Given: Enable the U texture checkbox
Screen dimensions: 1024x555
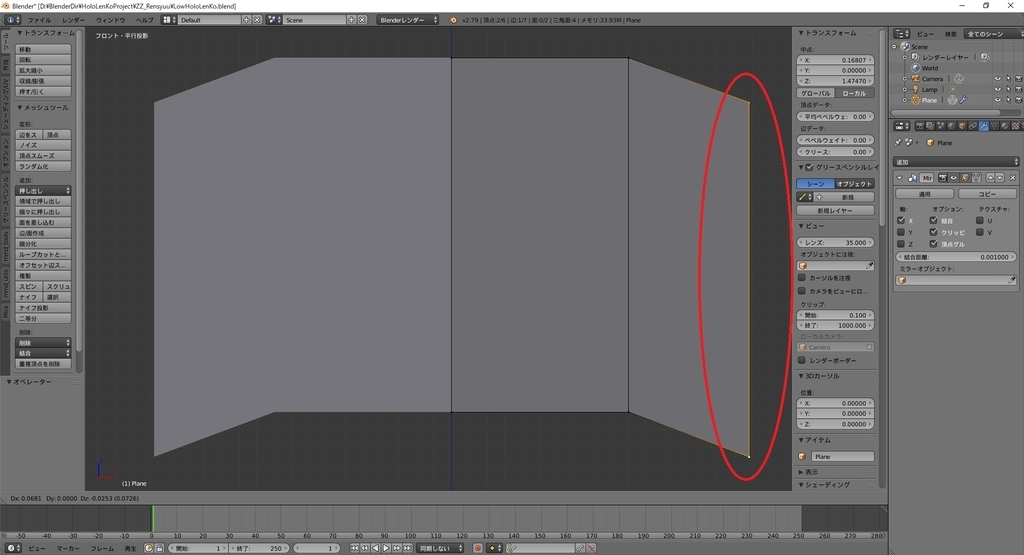Looking at the screenshot, I should 980,221.
